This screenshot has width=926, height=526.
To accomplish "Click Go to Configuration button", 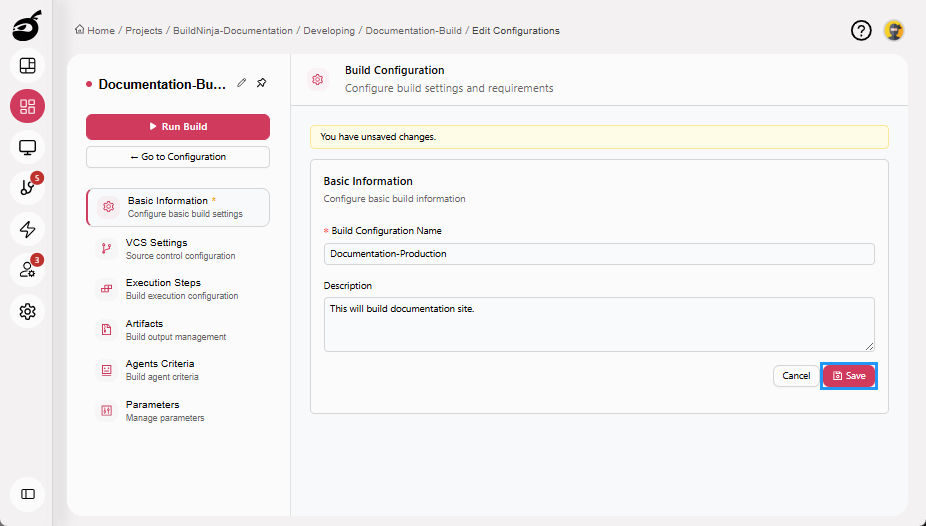I will [x=178, y=157].
